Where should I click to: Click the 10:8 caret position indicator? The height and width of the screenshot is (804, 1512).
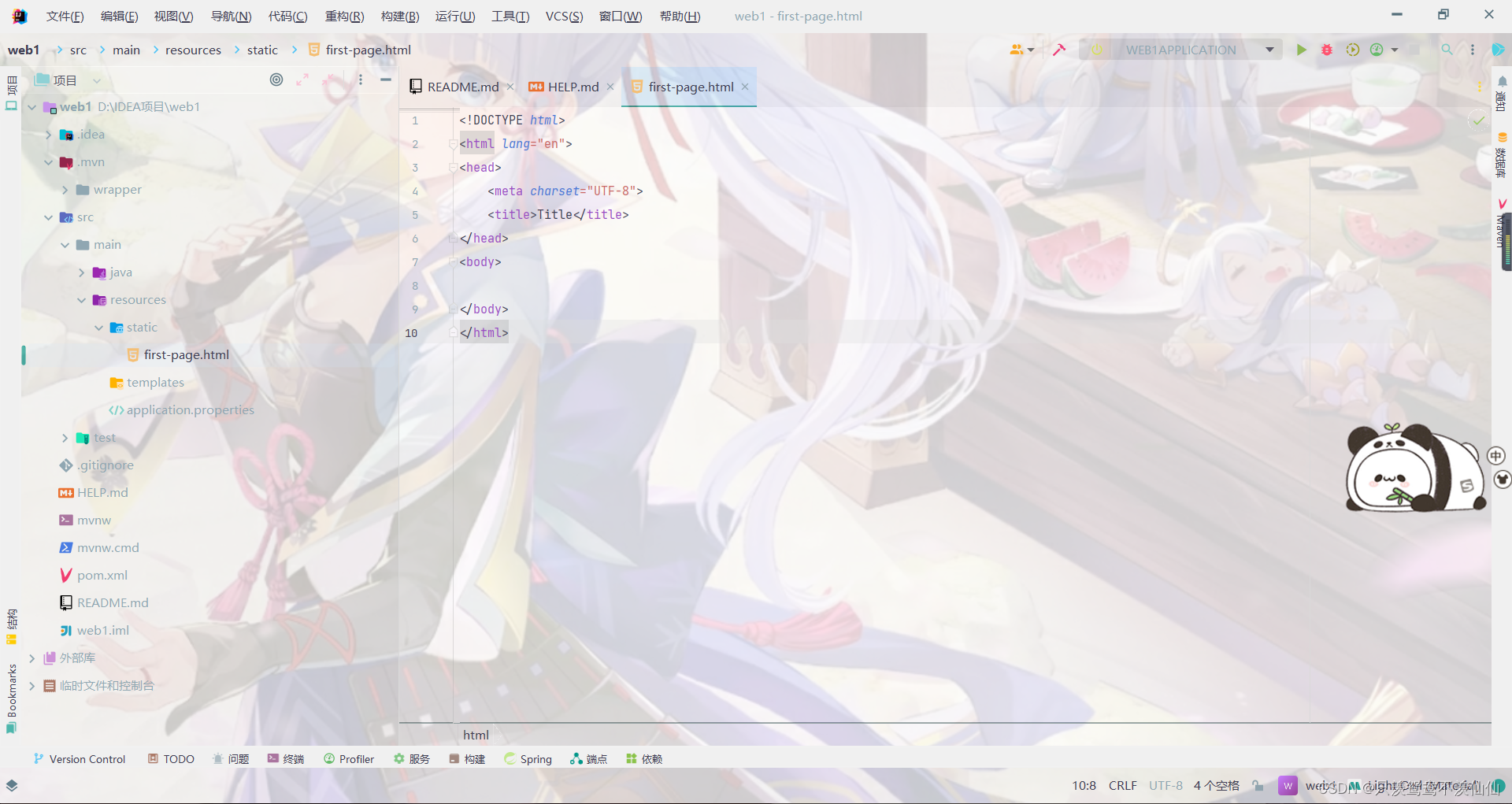pos(1084,785)
